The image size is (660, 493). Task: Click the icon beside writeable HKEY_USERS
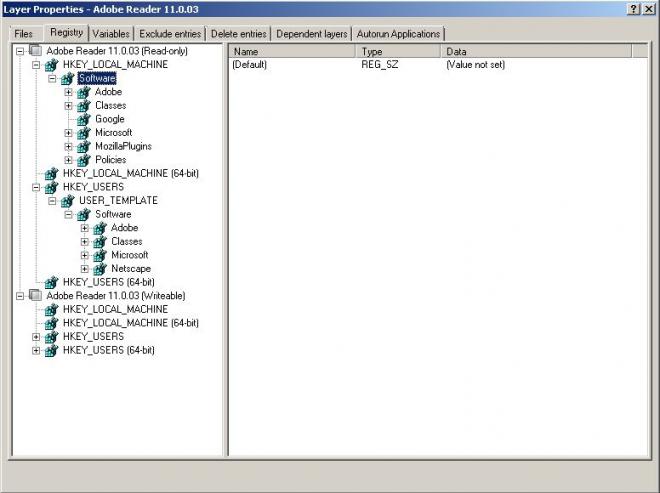[51, 337]
